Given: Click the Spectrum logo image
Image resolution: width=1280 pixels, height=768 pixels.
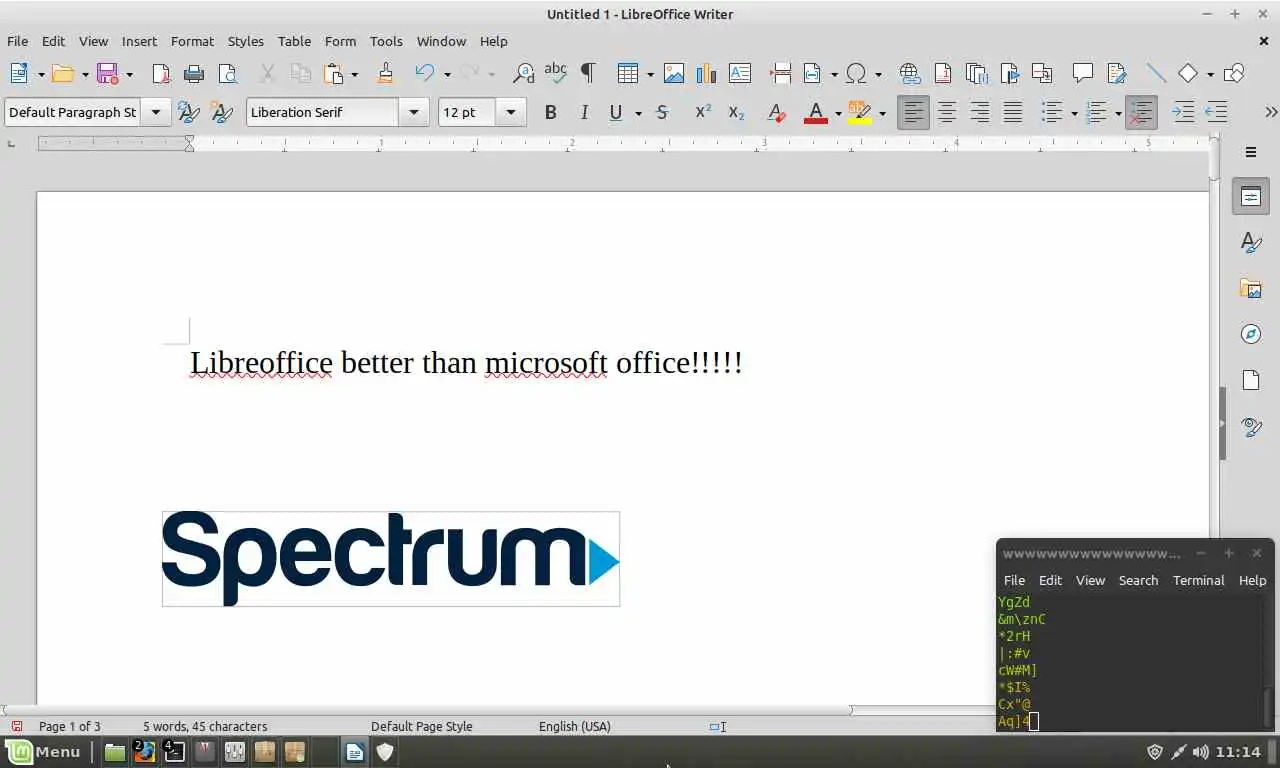Looking at the screenshot, I should [391, 558].
